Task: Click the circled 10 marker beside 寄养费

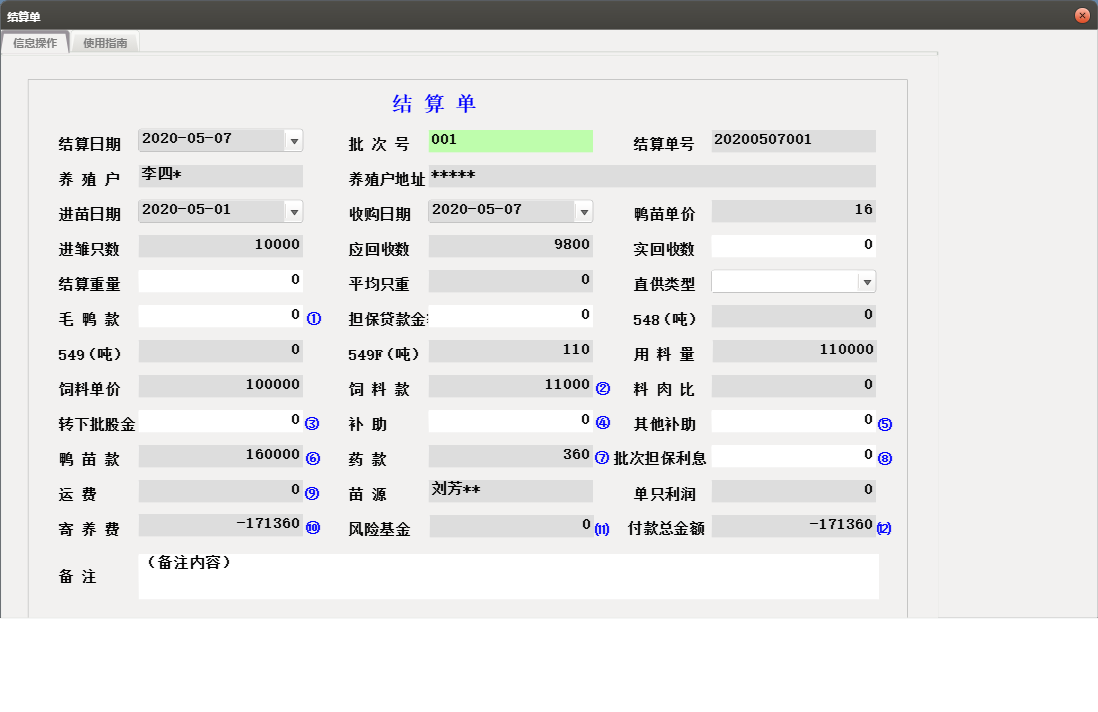Action: [313, 528]
